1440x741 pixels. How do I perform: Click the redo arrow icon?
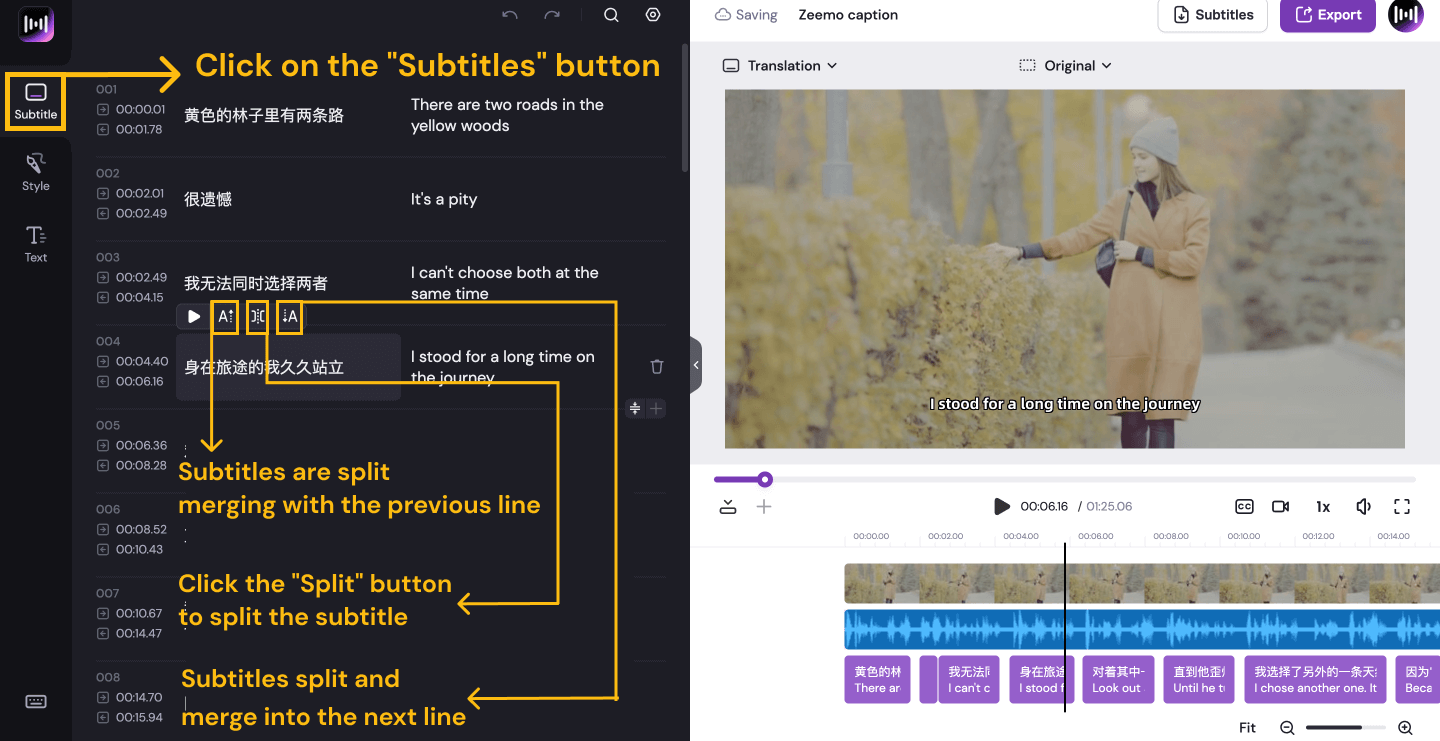tap(552, 15)
